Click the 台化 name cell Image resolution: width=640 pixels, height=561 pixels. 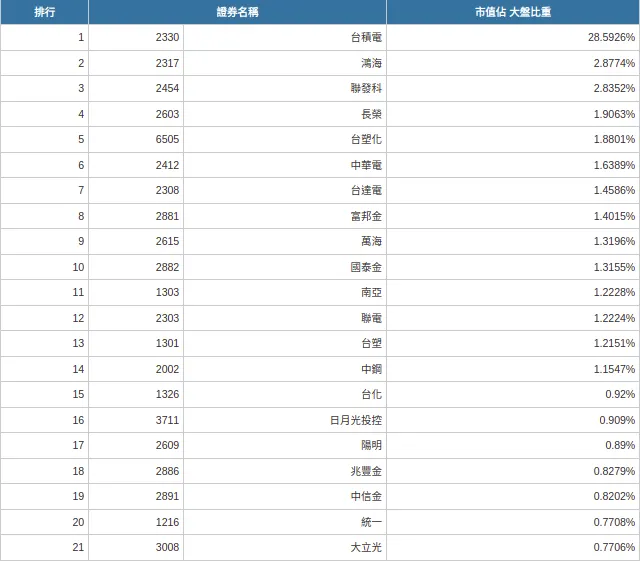285,394
